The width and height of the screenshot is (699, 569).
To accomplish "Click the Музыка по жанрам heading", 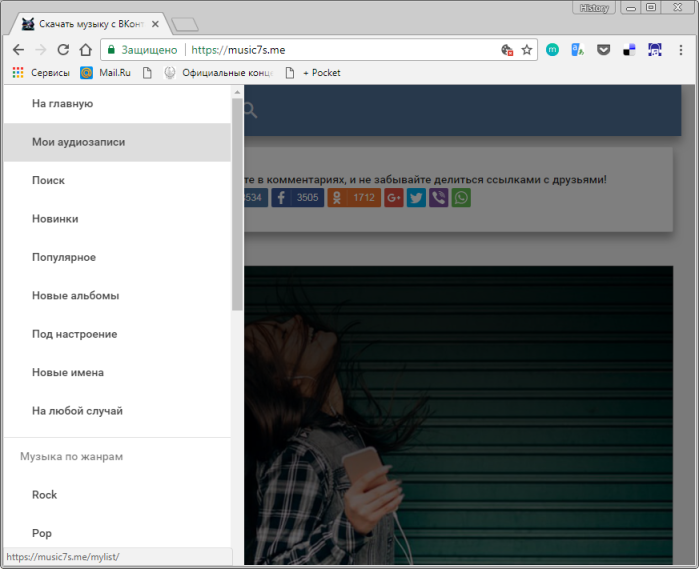I will click(71, 457).
